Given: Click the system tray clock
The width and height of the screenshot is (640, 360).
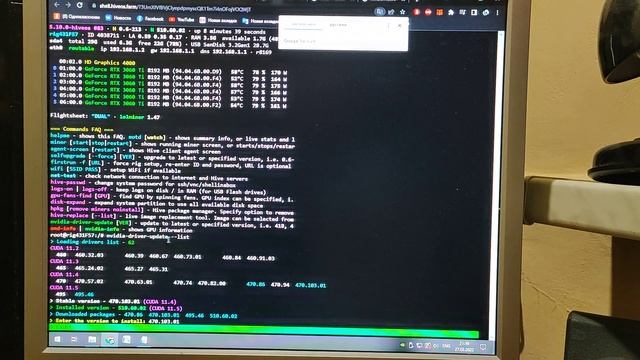Looking at the screenshot, I should pos(464,346).
